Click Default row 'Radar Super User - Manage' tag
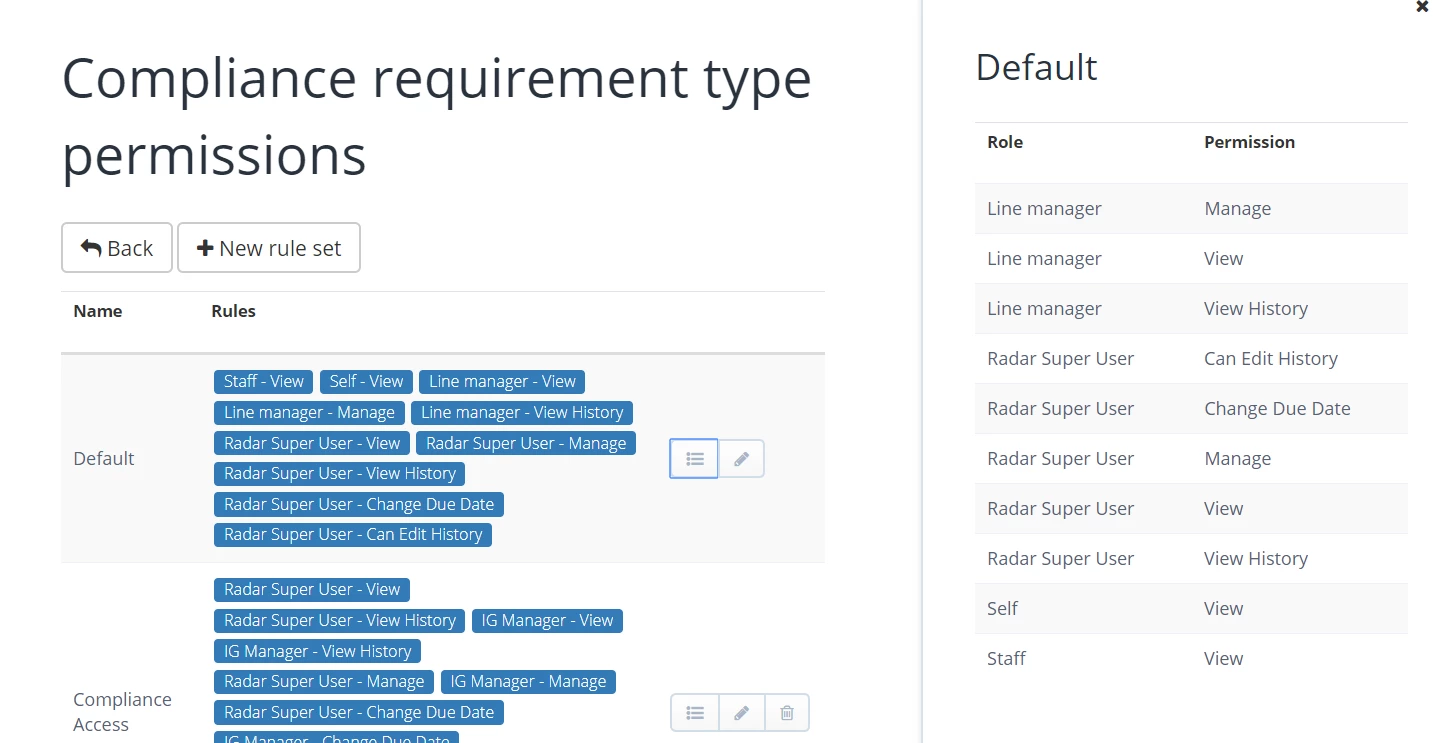 (x=526, y=443)
